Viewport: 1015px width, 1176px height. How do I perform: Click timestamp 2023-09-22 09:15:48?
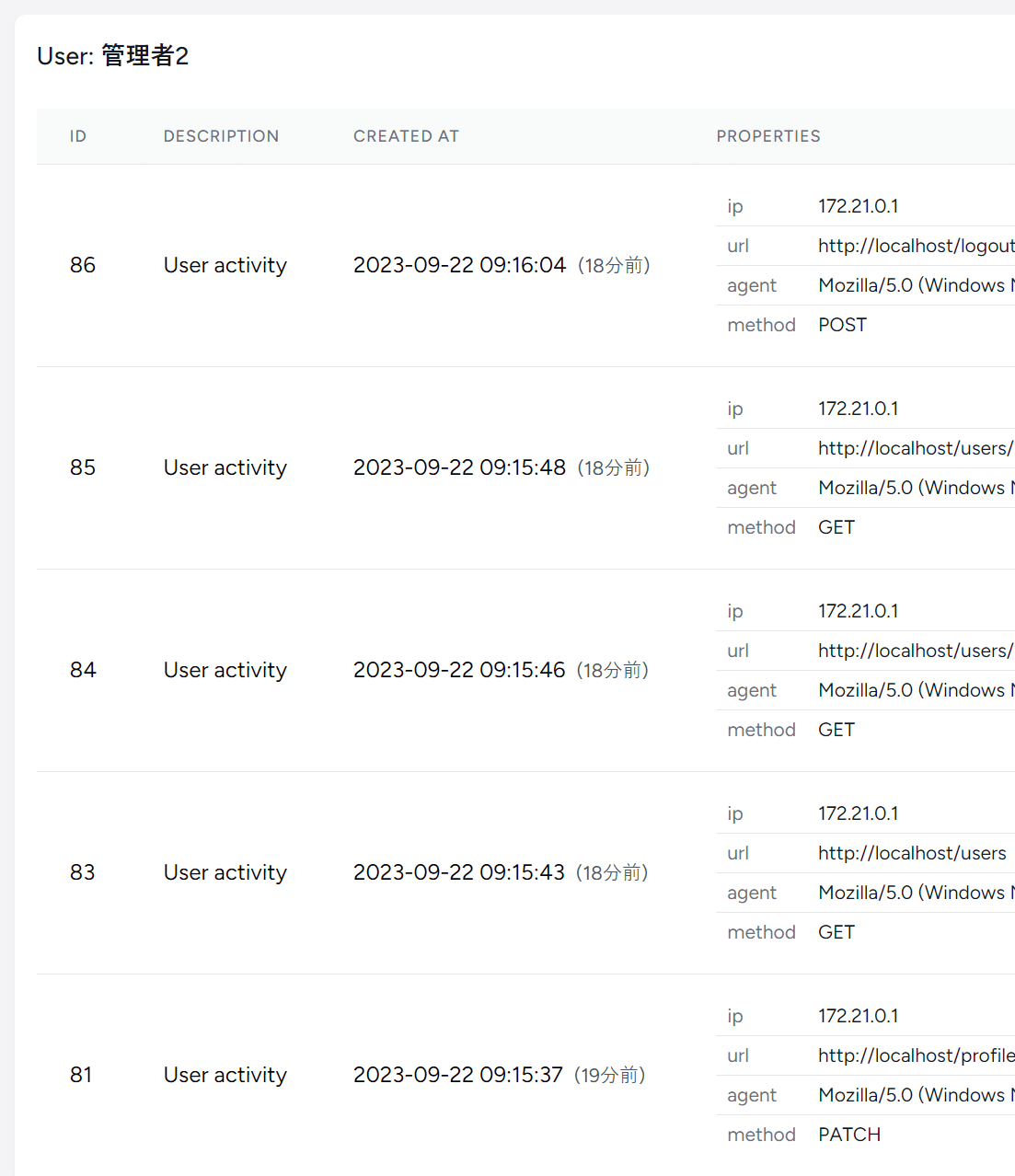point(459,467)
